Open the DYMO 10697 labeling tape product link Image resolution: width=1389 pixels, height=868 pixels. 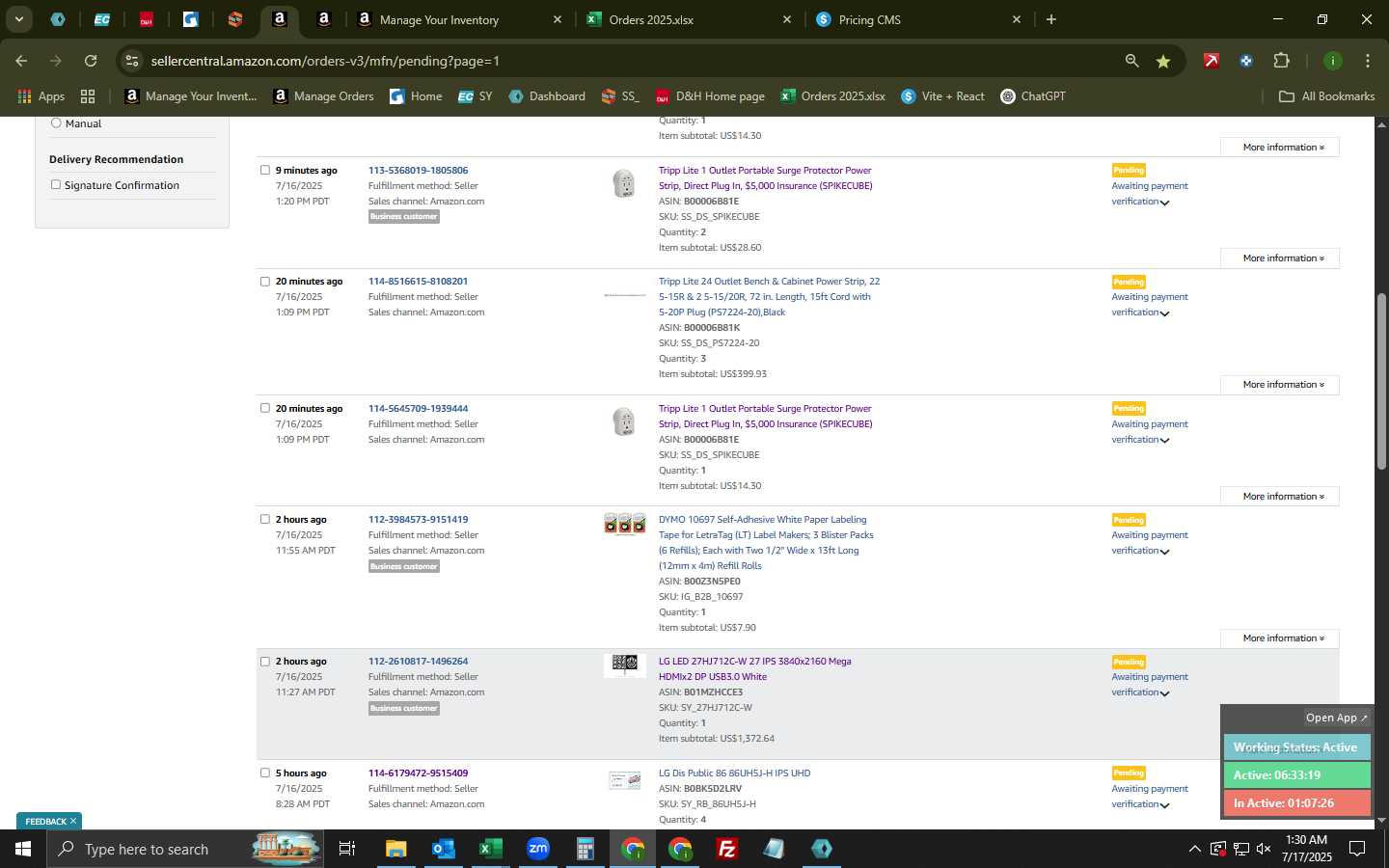[x=766, y=542]
